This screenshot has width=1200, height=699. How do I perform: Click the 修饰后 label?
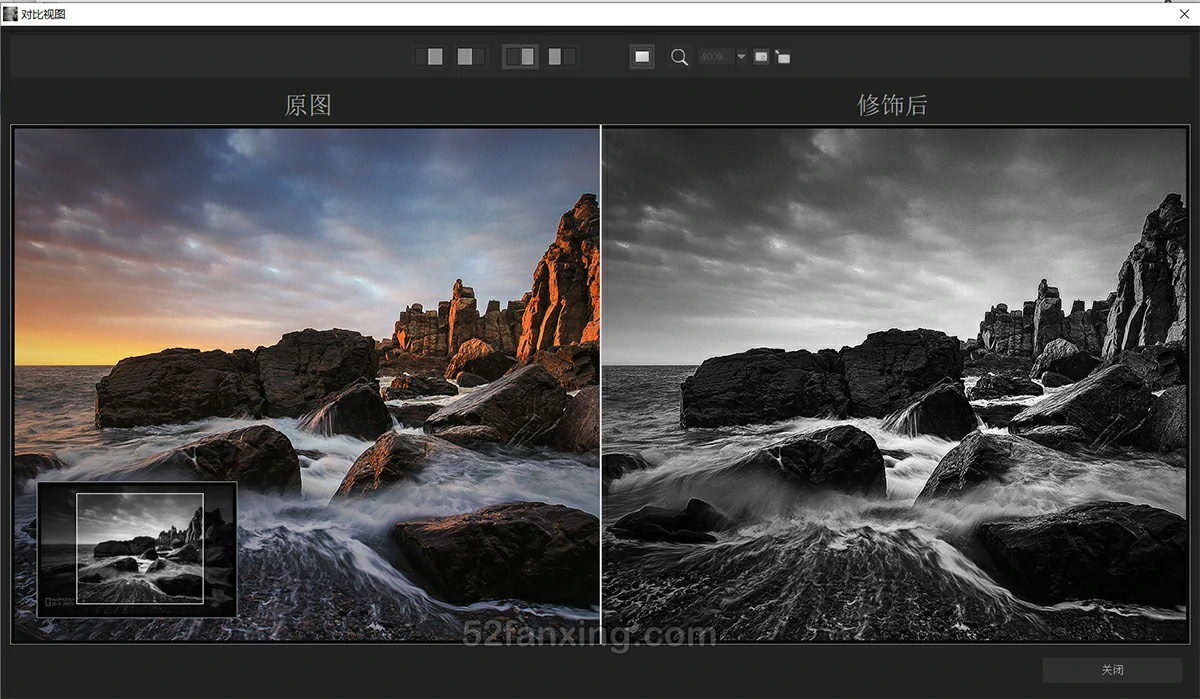(893, 105)
